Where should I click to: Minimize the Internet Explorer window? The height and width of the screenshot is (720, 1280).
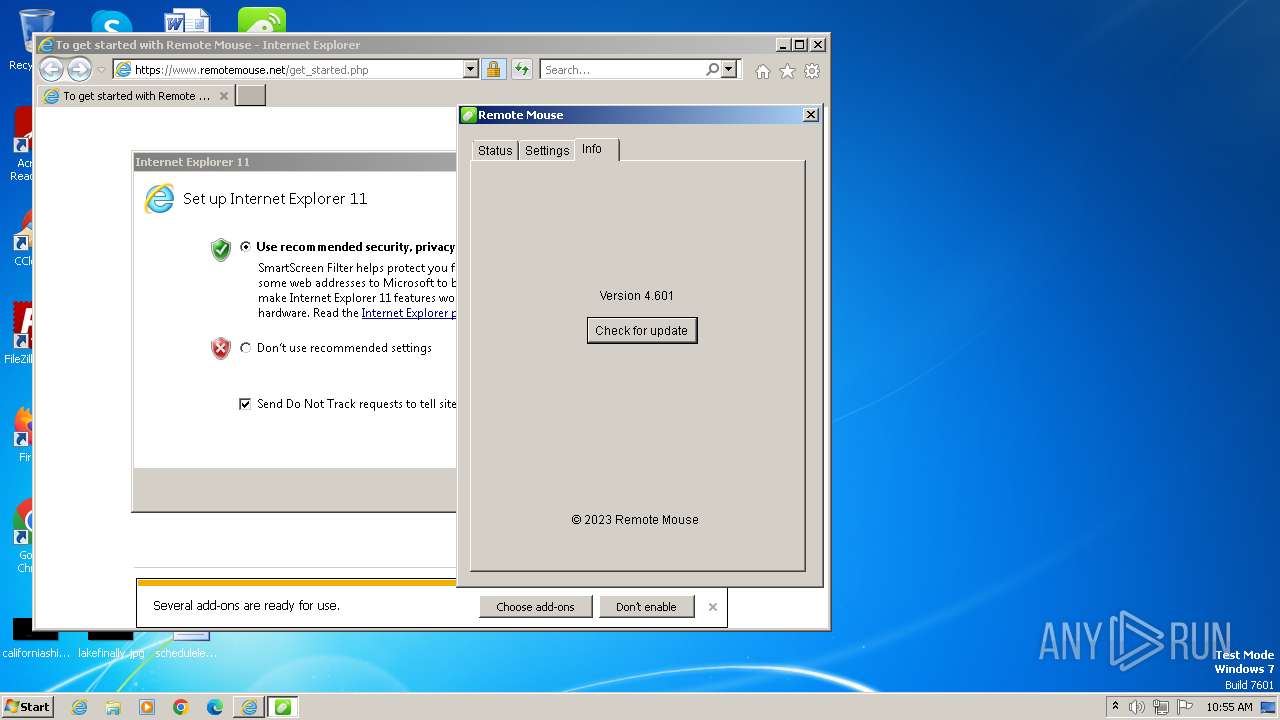[782, 45]
